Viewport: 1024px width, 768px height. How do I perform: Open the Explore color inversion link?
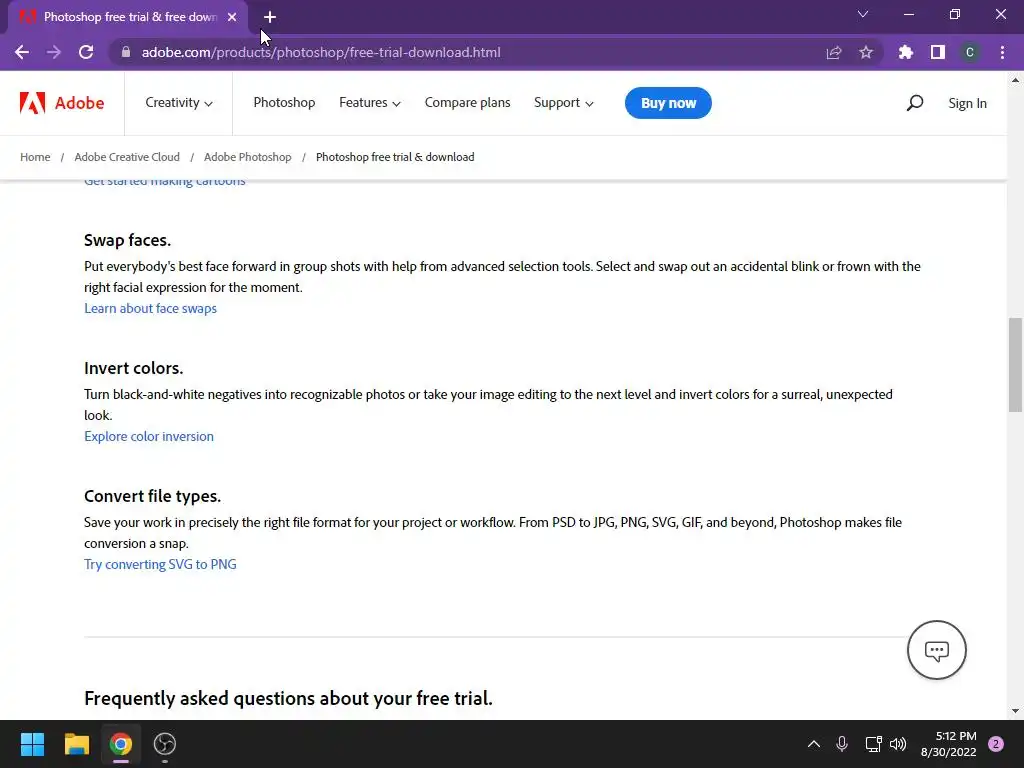pyautogui.click(x=149, y=436)
